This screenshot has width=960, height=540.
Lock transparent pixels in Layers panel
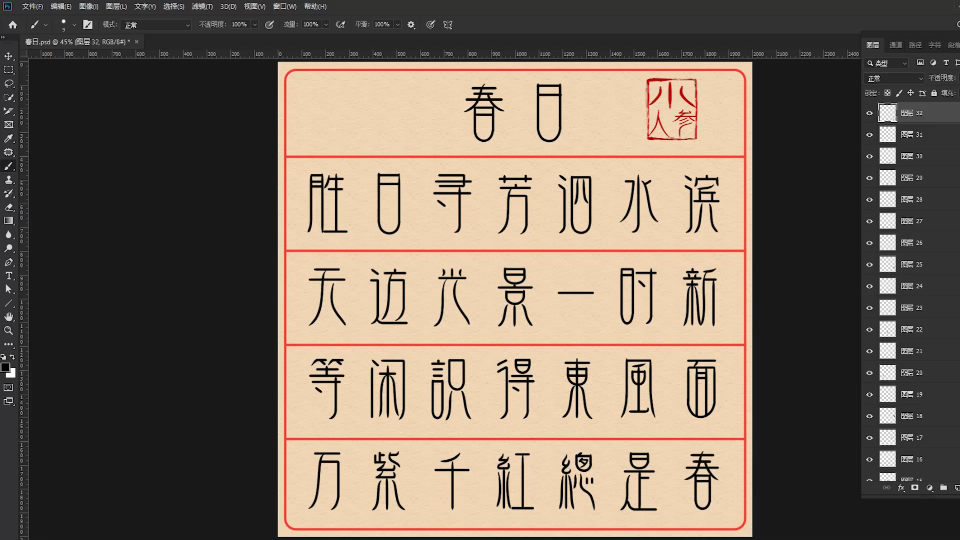[x=887, y=93]
